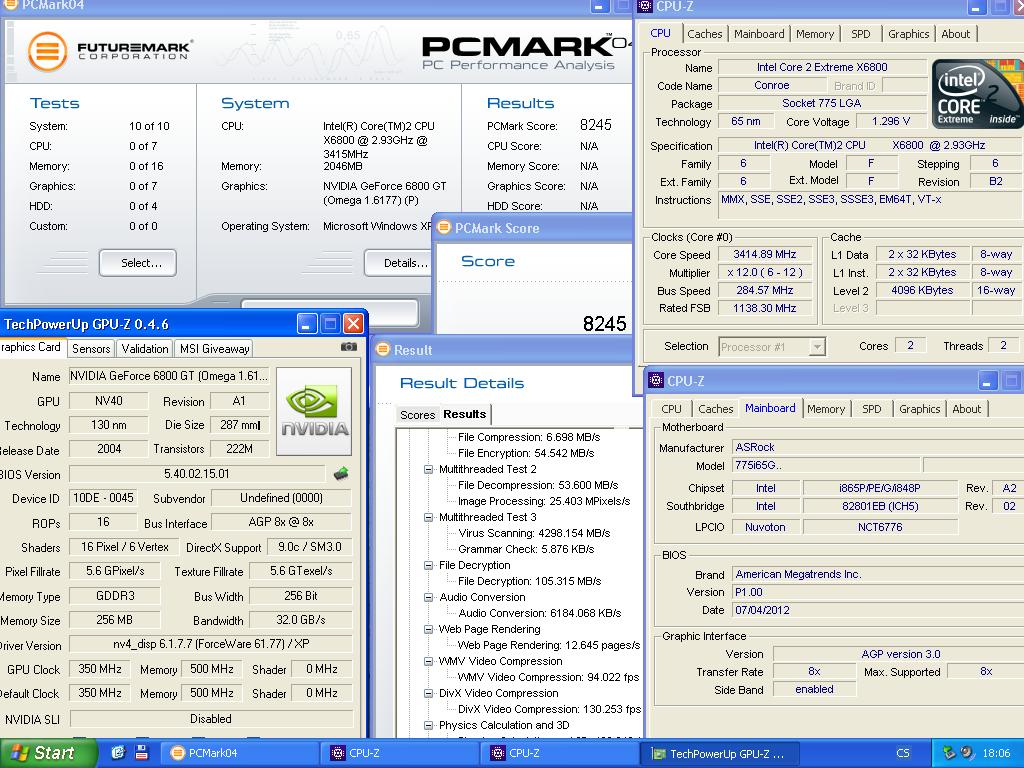Open Memory tab in top CPU-Z window
Image resolution: width=1024 pixels, height=768 pixels.
click(x=814, y=34)
